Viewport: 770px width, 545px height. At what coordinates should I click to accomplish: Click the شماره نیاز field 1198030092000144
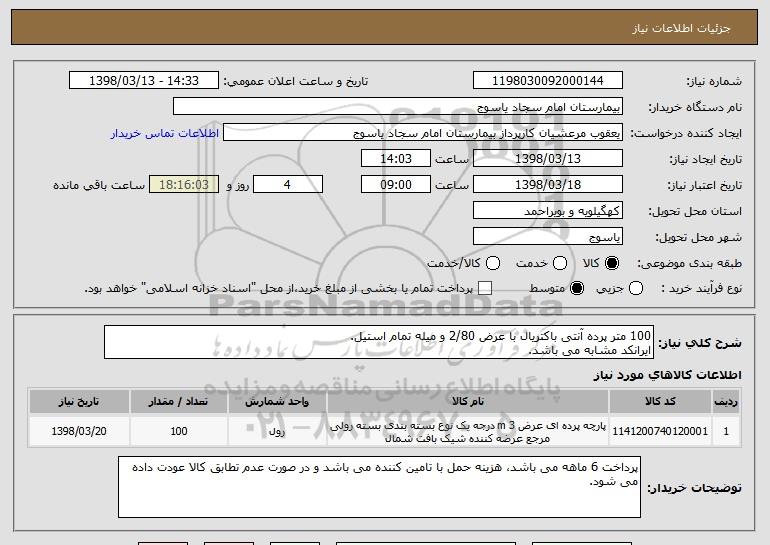548,81
